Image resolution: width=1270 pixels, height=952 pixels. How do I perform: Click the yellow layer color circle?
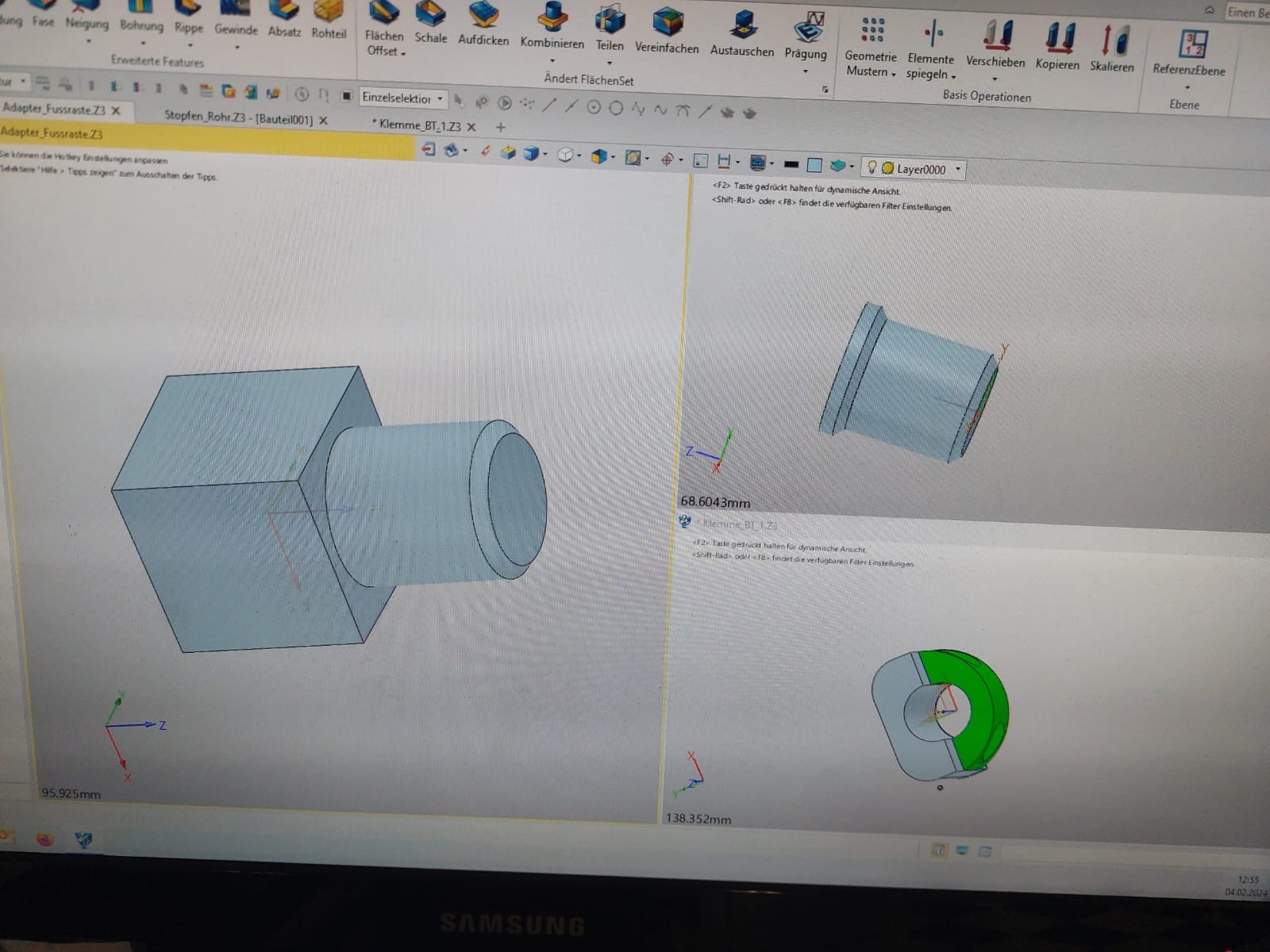coord(888,168)
